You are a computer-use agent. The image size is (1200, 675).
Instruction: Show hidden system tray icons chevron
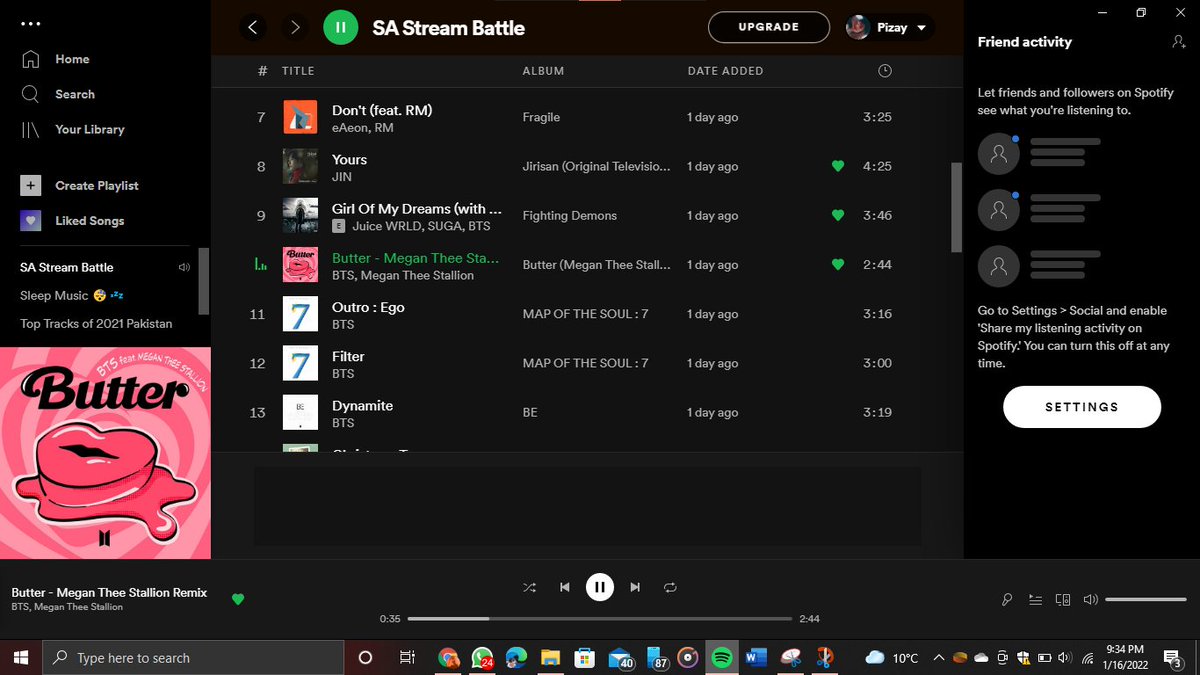[x=938, y=657]
